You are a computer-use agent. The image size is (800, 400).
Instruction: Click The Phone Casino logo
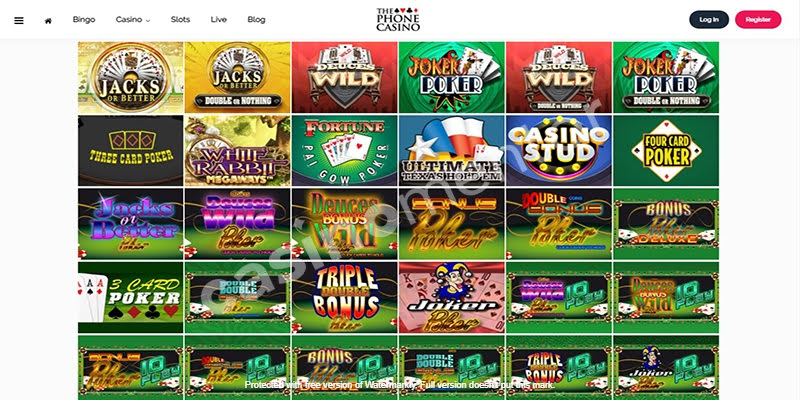[x=398, y=19]
